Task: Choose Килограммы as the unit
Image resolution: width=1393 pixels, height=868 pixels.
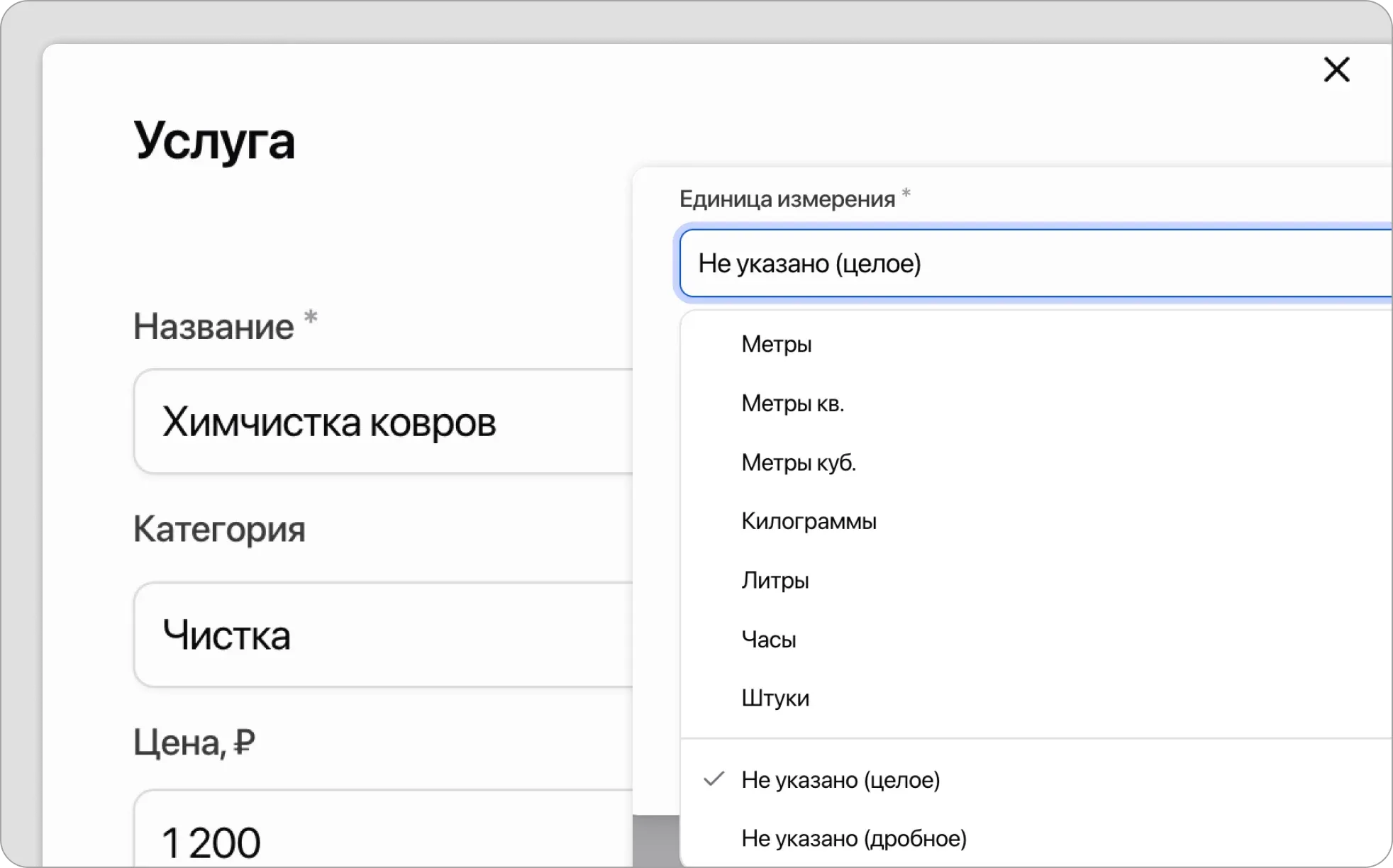Action: coord(809,521)
